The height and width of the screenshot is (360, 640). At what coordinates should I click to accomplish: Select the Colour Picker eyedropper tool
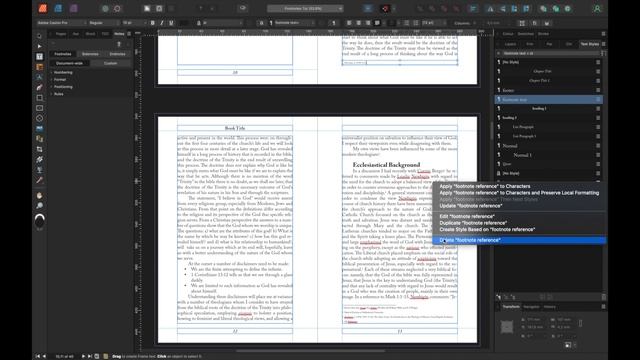[x=39, y=180]
